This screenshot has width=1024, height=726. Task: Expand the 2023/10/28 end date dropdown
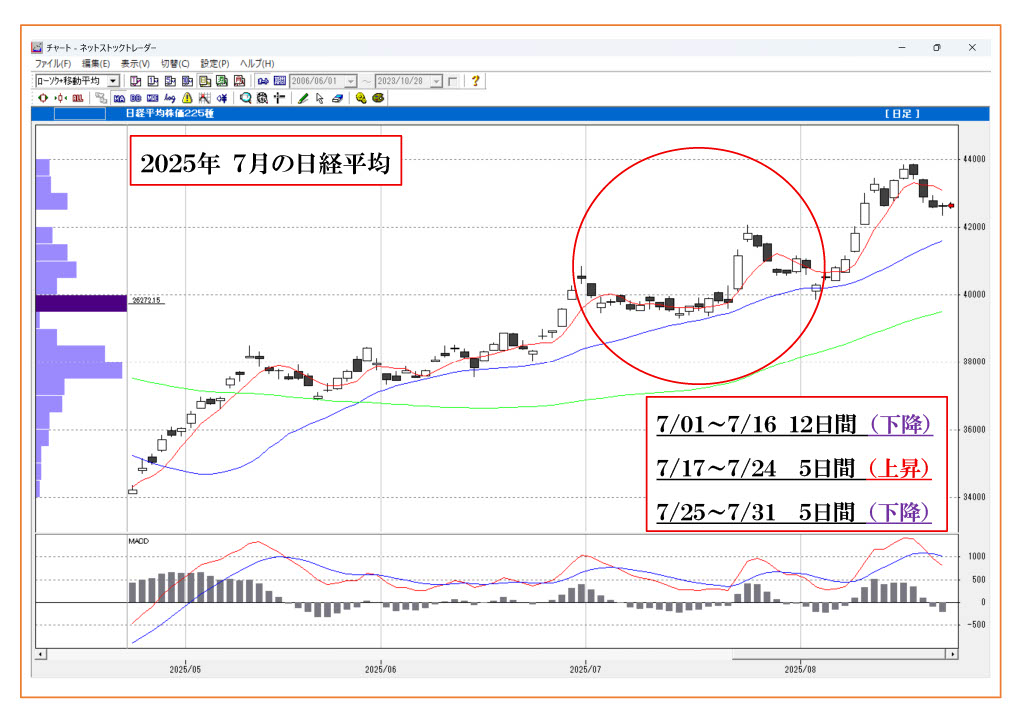tap(436, 81)
